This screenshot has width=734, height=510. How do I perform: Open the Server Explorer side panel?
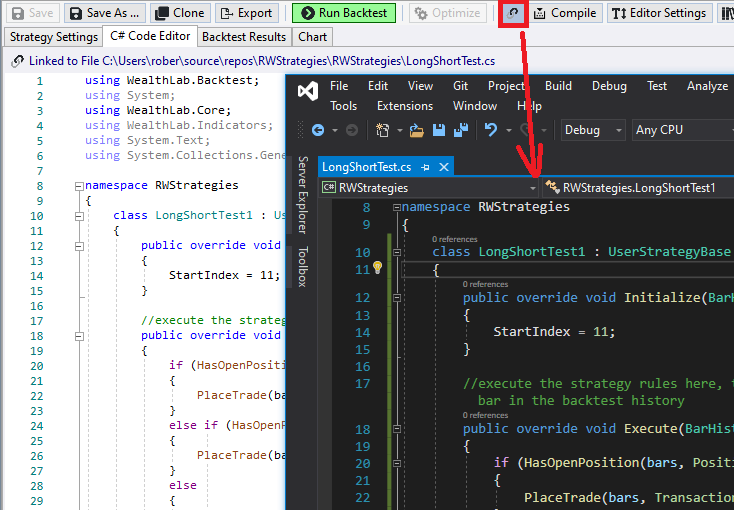[303, 195]
